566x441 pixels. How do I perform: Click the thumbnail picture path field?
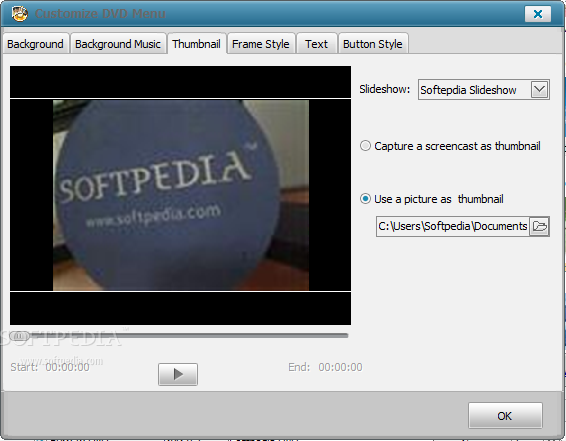[453, 226]
